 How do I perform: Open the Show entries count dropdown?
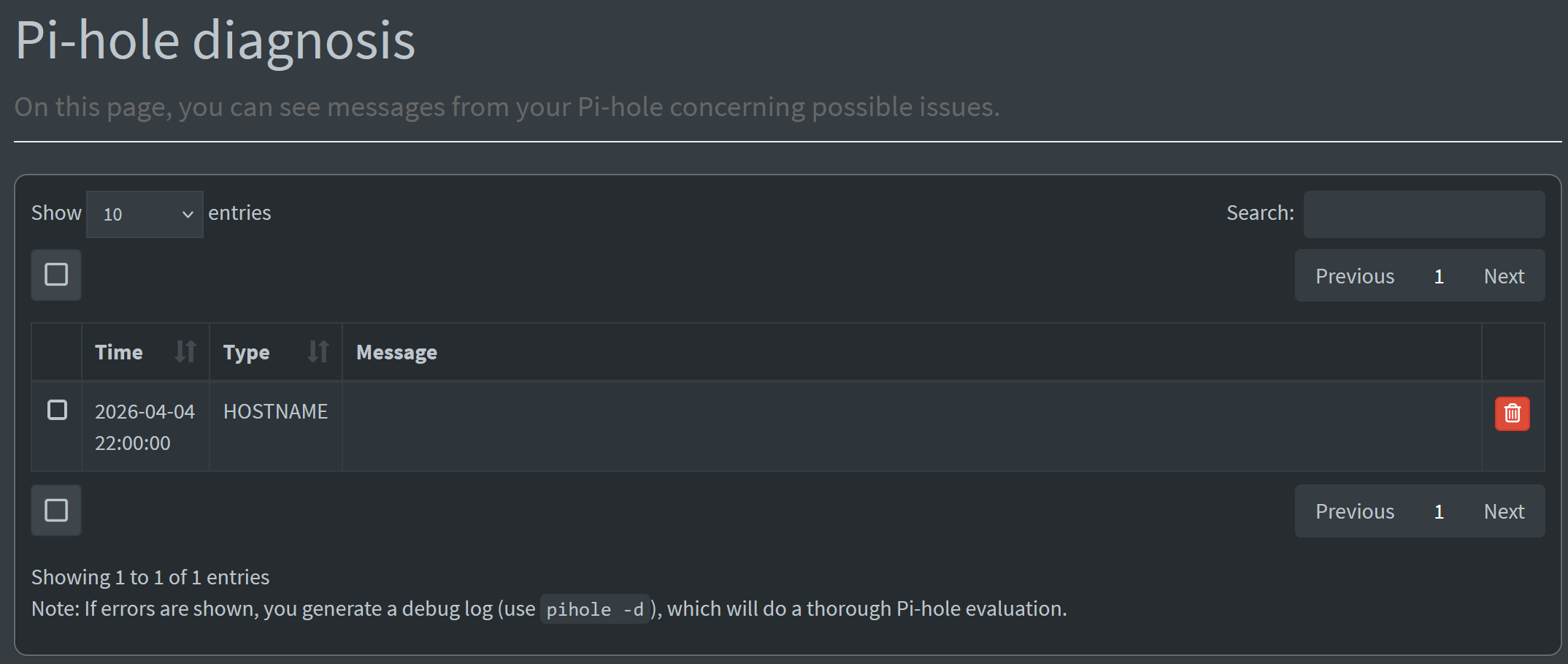click(x=145, y=214)
